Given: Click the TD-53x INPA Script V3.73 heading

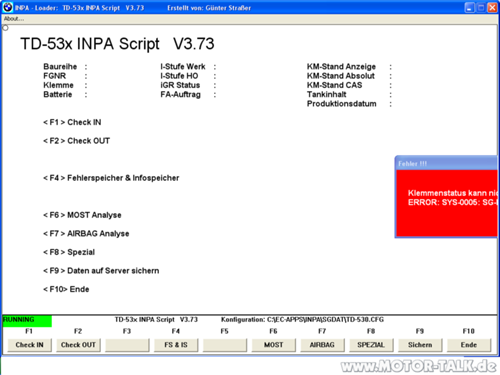Looking at the screenshot, I should point(117,44).
